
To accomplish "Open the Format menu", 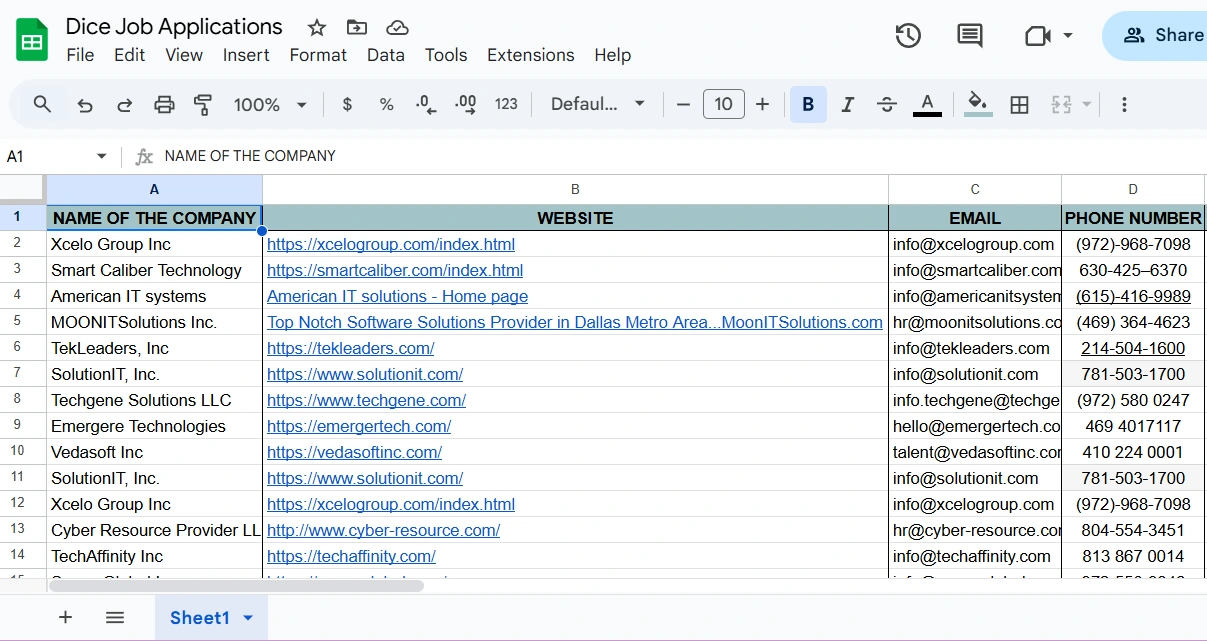I will [318, 55].
